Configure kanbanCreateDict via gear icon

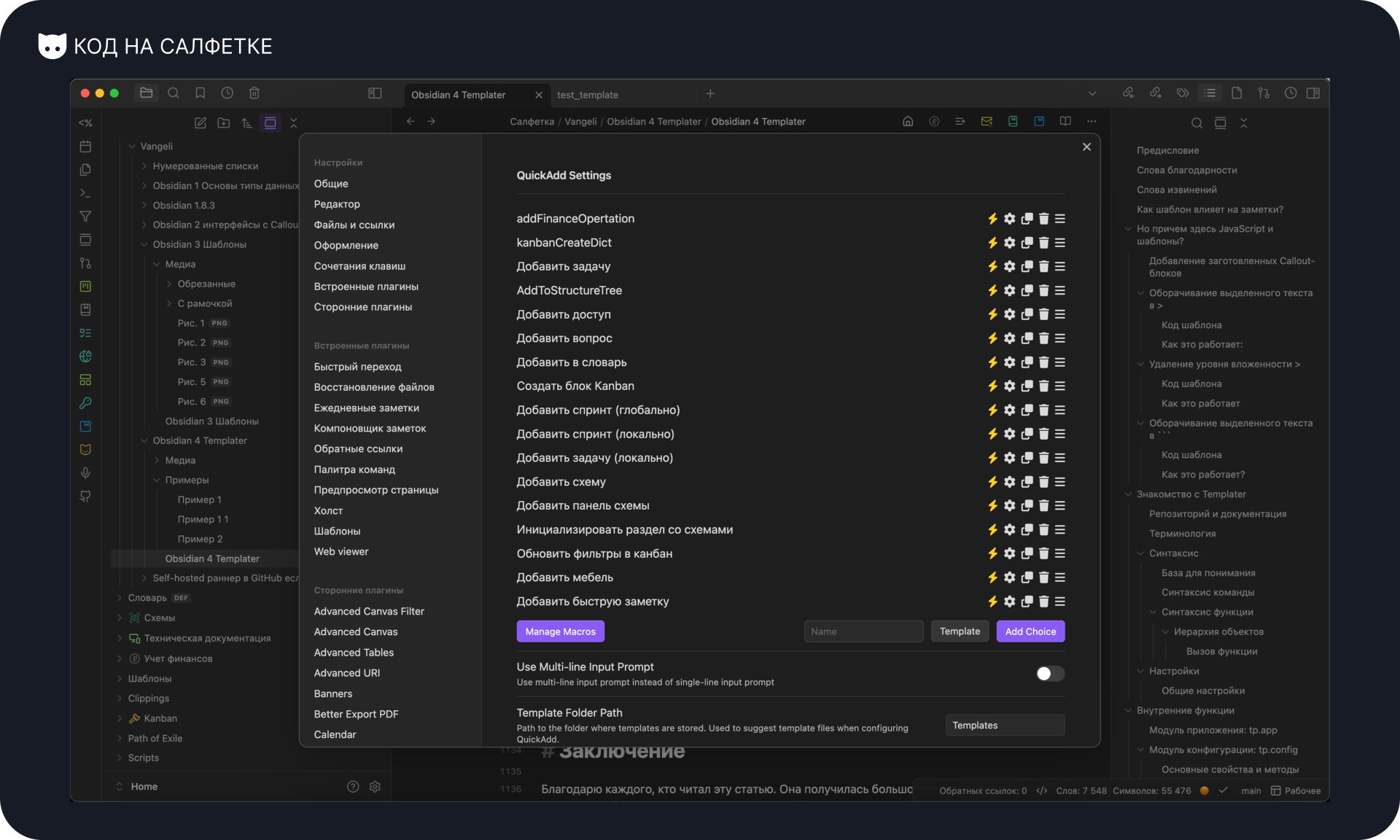(1010, 243)
